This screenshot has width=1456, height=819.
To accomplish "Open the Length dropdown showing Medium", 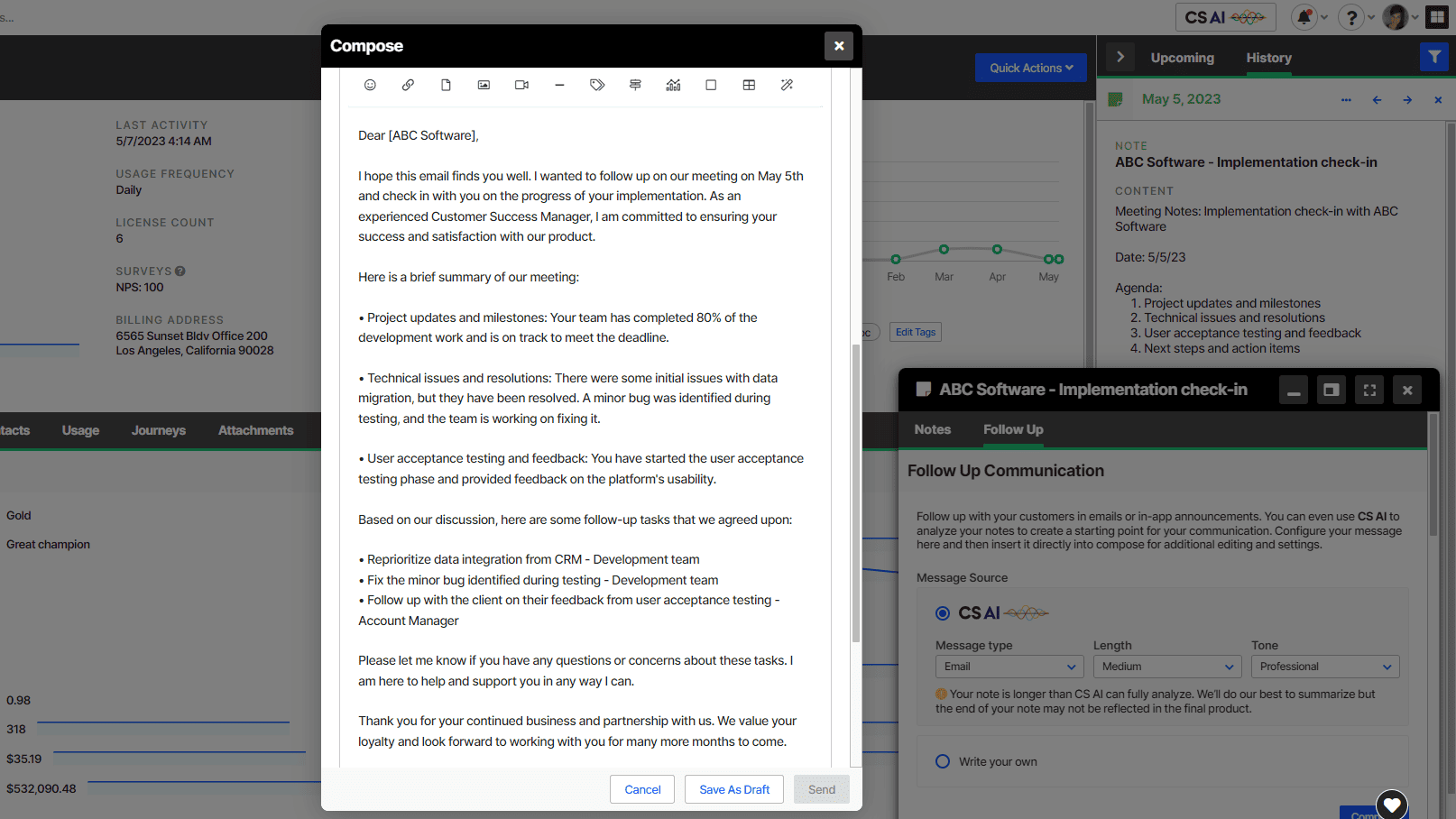I will click(x=1166, y=666).
